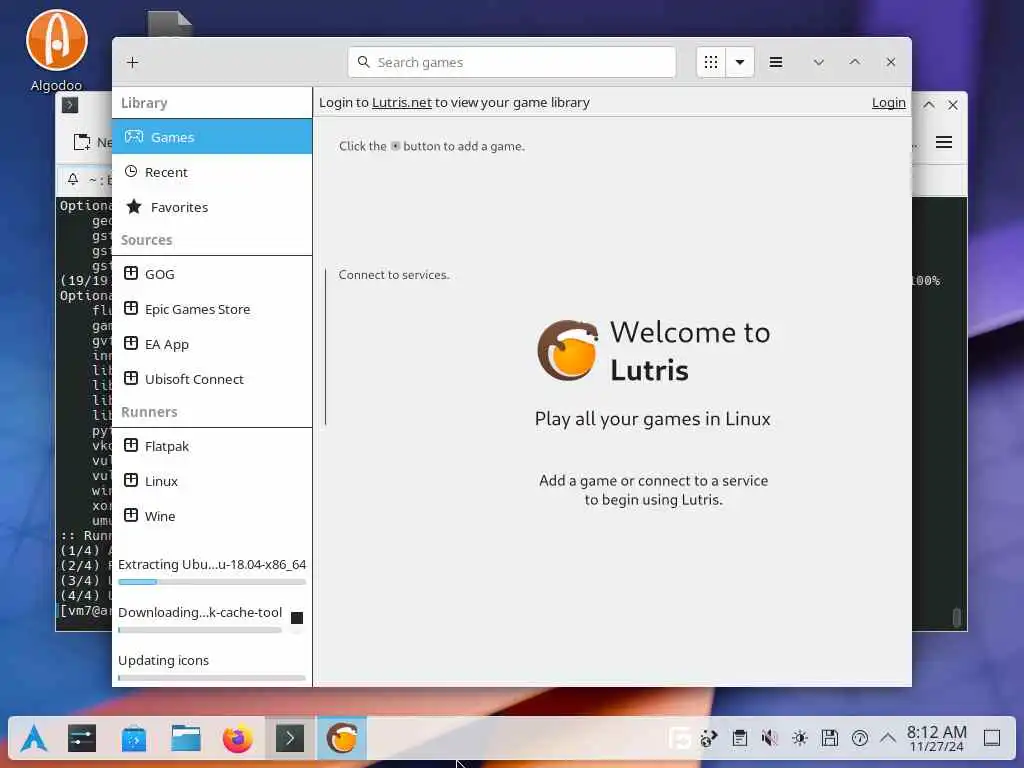Viewport: 1024px width, 768px height.
Task: Click the clock icon beside Recent
Action: coord(131,171)
